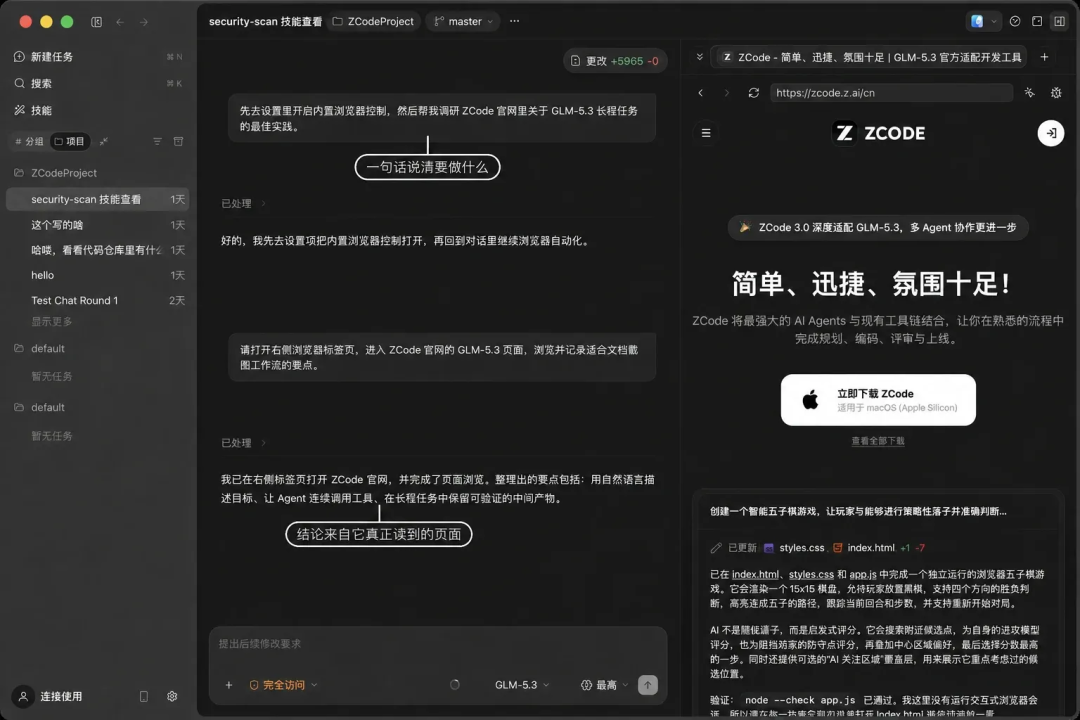Viewport: 1080px width, 720px height.
Task: Click the single-pane layout icon in title bar
Action: click(x=1037, y=21)
